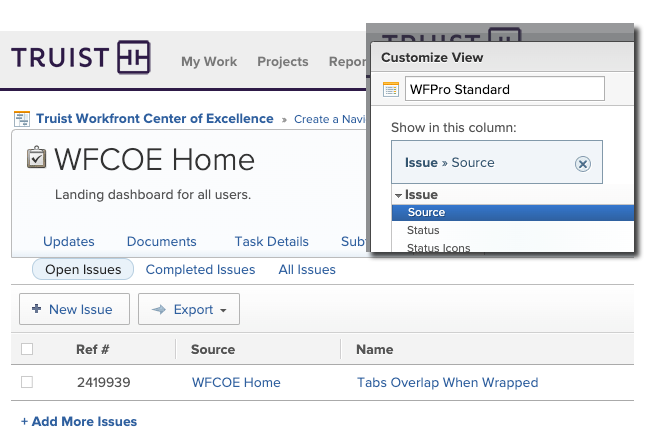Open the Export dropdown

(188, 310)
